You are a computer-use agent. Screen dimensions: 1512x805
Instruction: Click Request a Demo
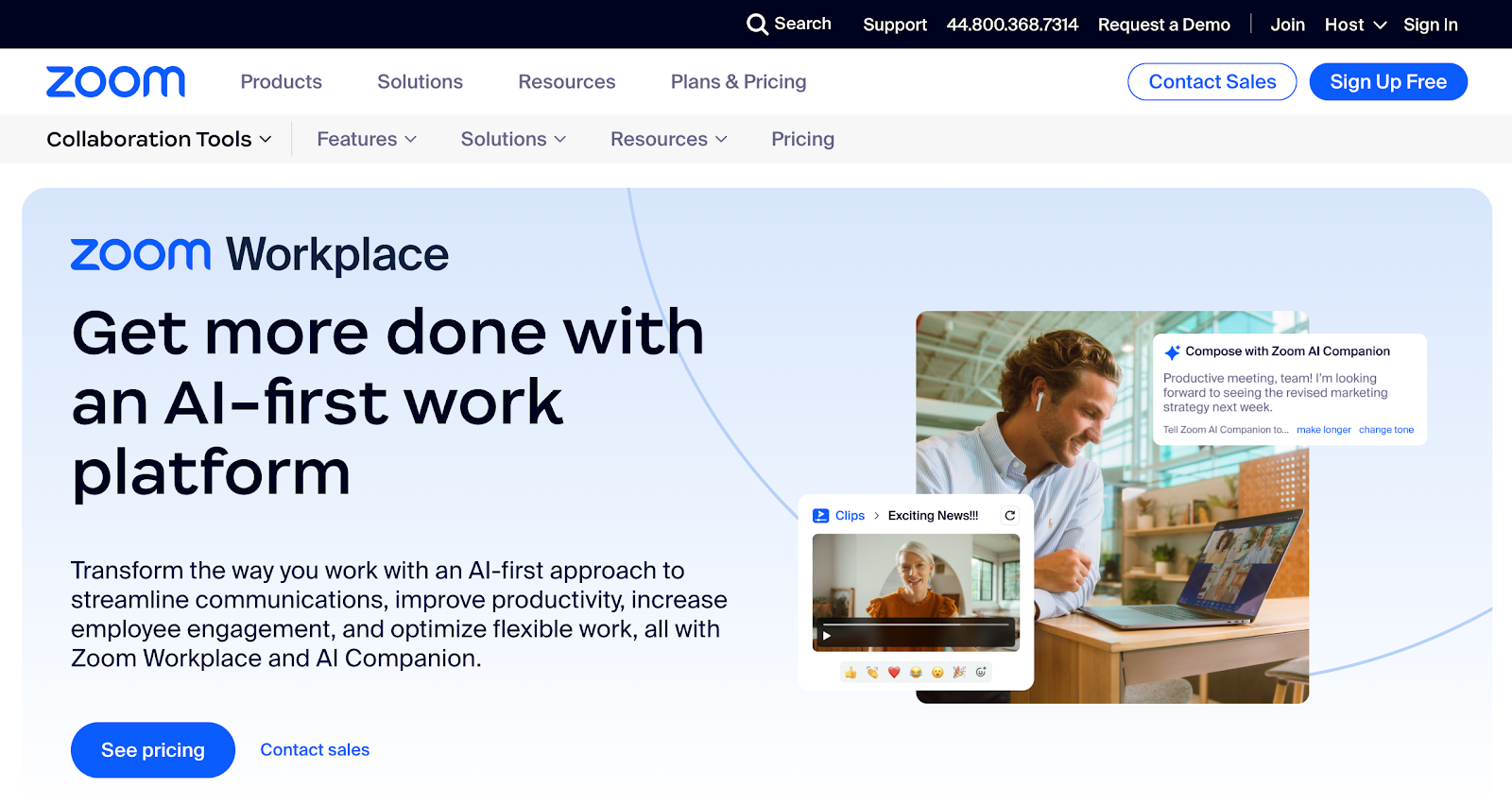[1164, 25]
